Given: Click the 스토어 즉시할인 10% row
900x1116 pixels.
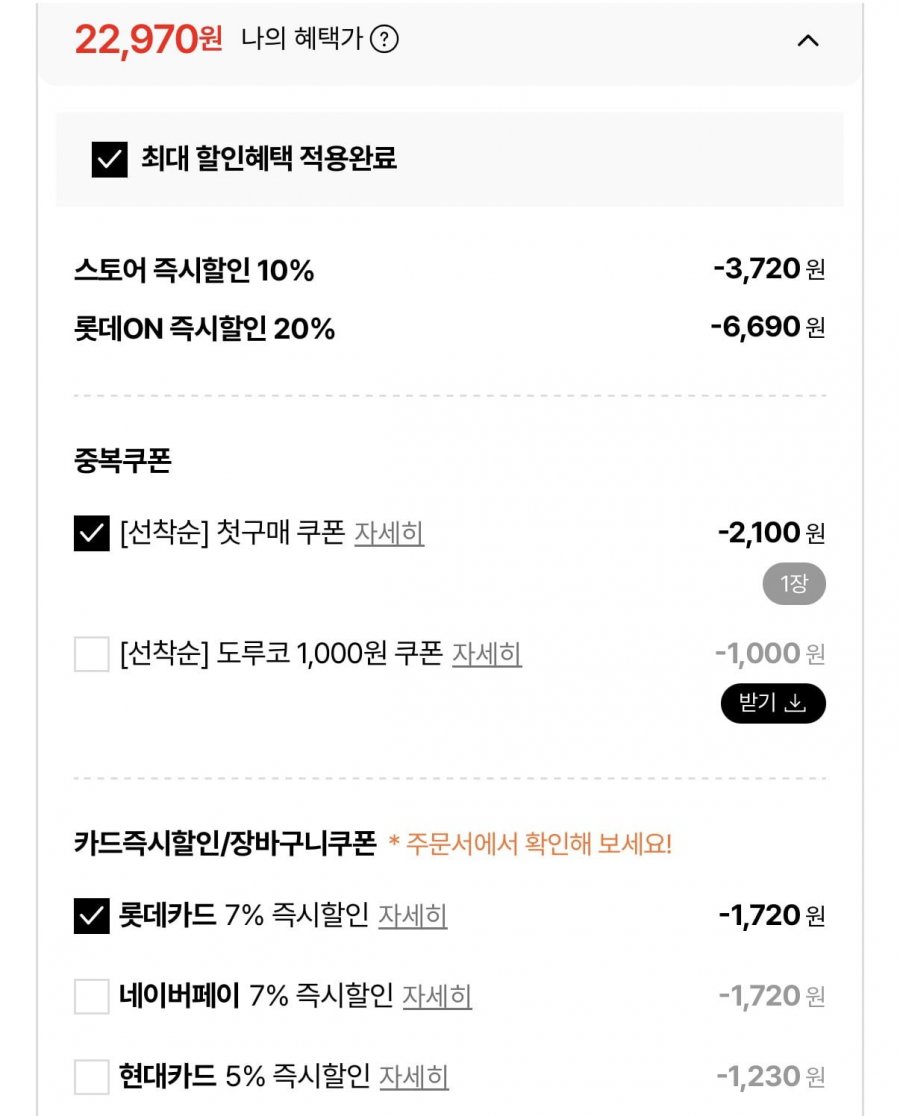Looking at the screenshot, I should (194, 271).
